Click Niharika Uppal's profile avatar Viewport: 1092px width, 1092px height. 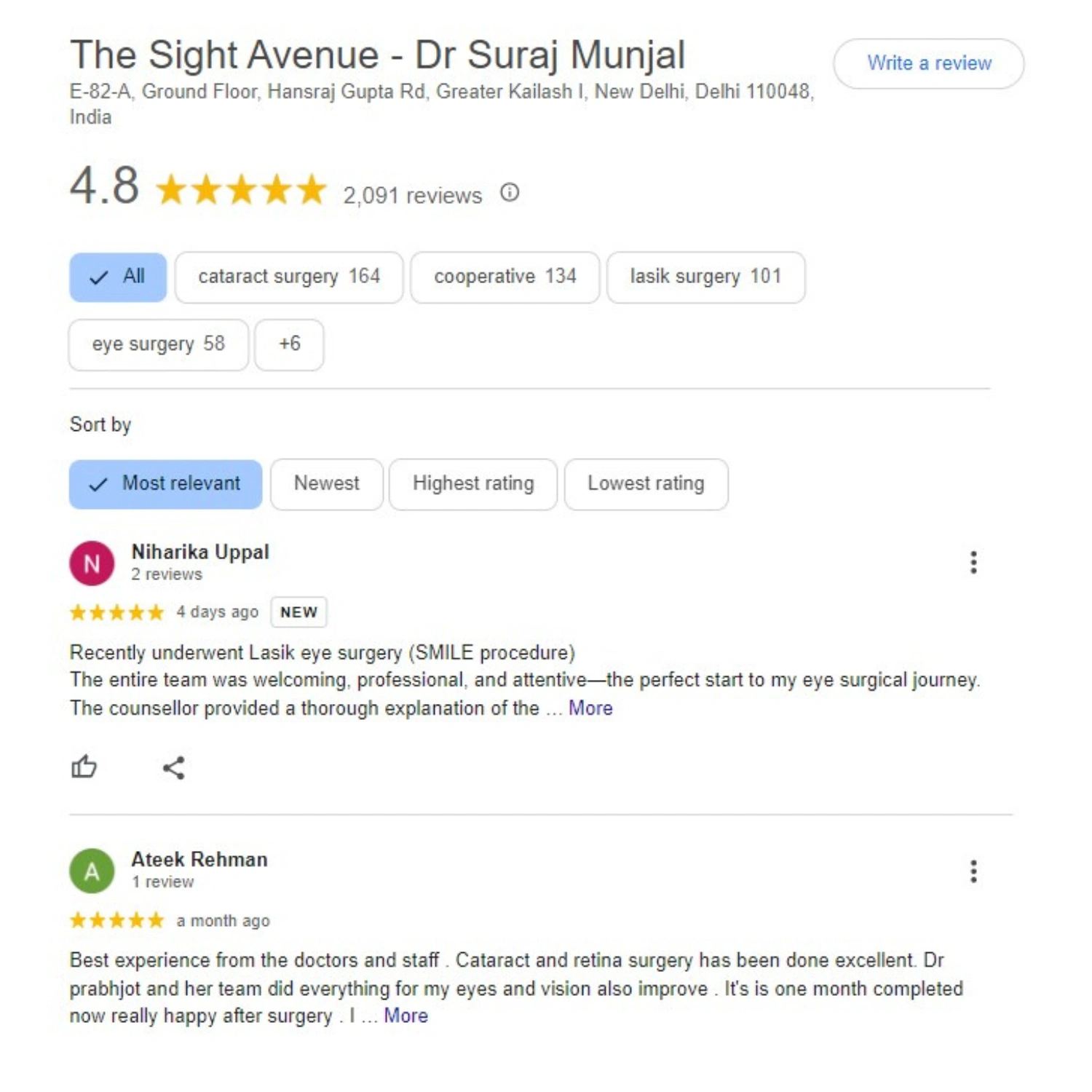[92, 563]
